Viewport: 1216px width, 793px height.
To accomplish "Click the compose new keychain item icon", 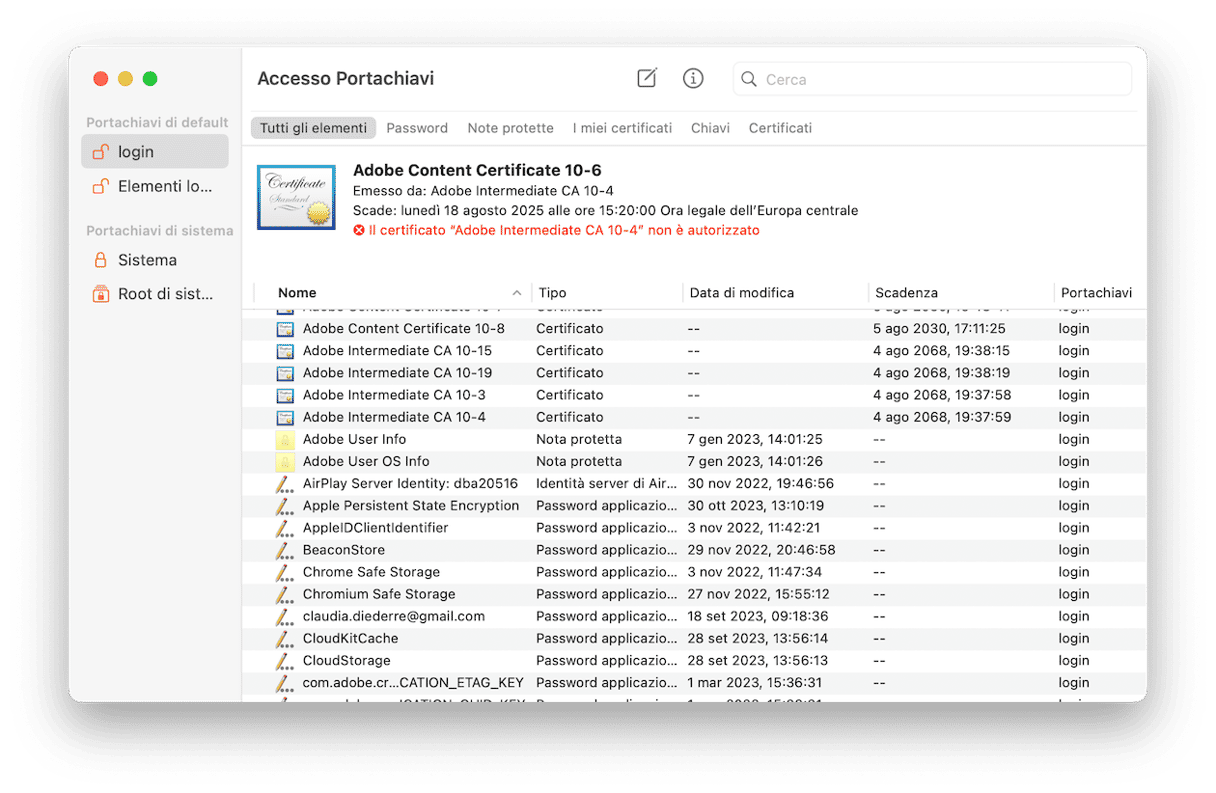I will click(x=647, y=78).
